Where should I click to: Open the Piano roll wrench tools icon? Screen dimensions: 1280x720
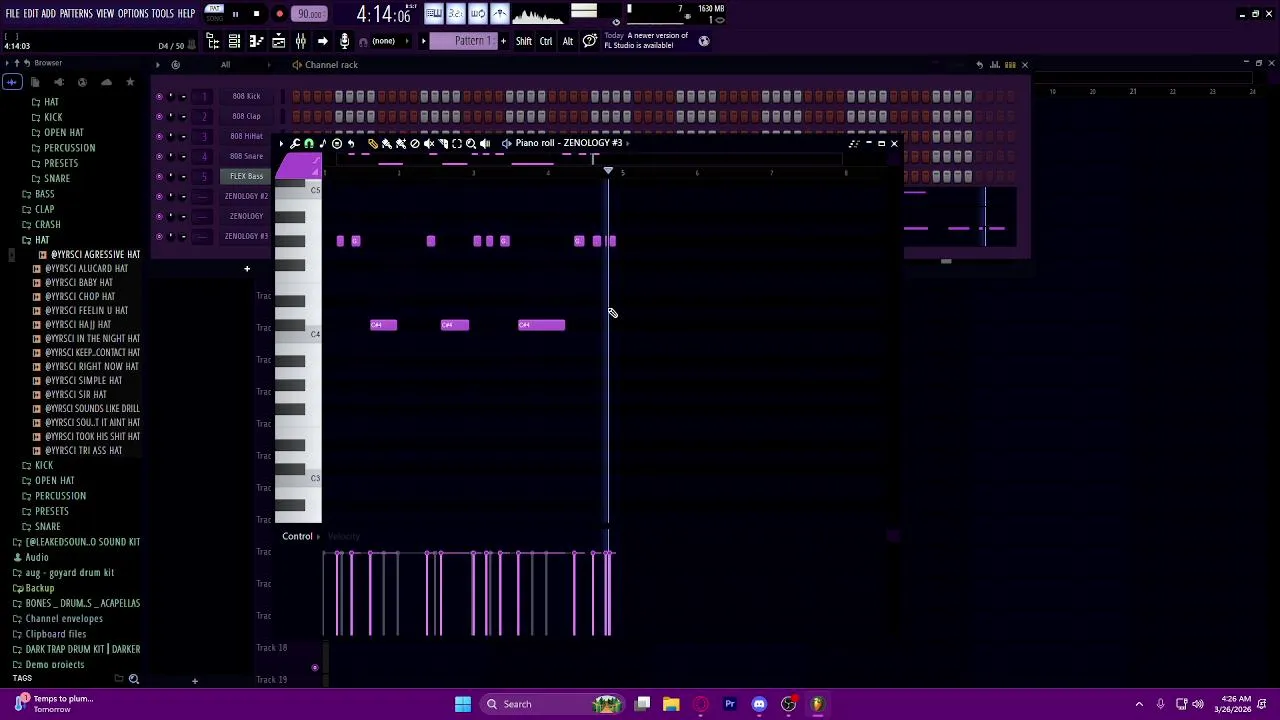295,143
